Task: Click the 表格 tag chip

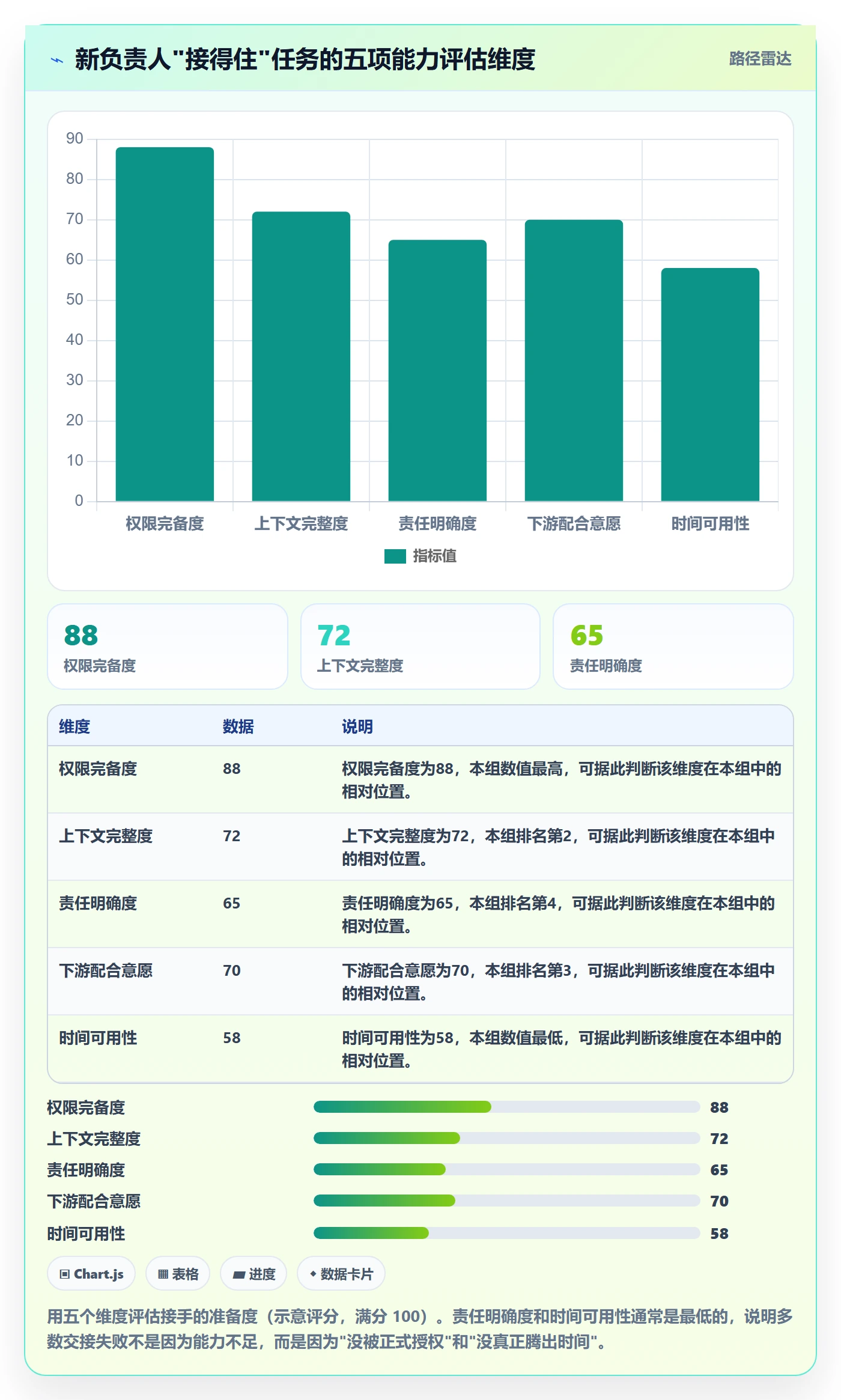Action: click(178, 1274)
